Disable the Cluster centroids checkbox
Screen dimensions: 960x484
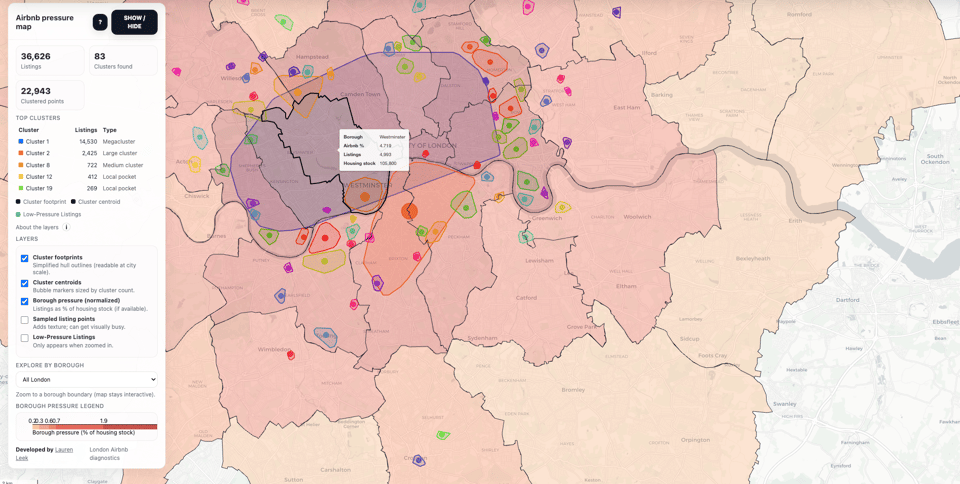click(x=25, y=283)
